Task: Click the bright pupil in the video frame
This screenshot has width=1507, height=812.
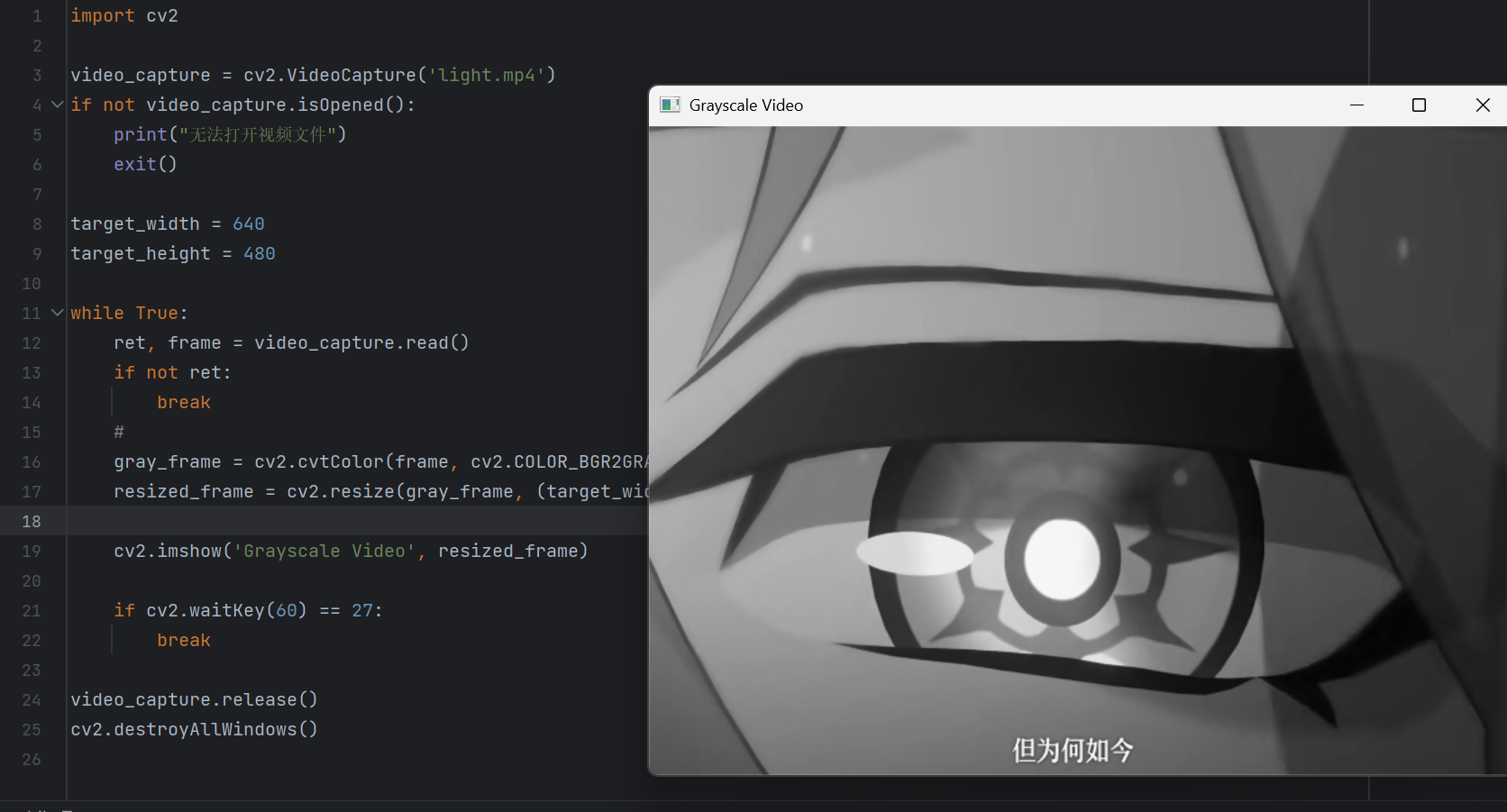Action: pyautogui.click(x=1063, y=559)
